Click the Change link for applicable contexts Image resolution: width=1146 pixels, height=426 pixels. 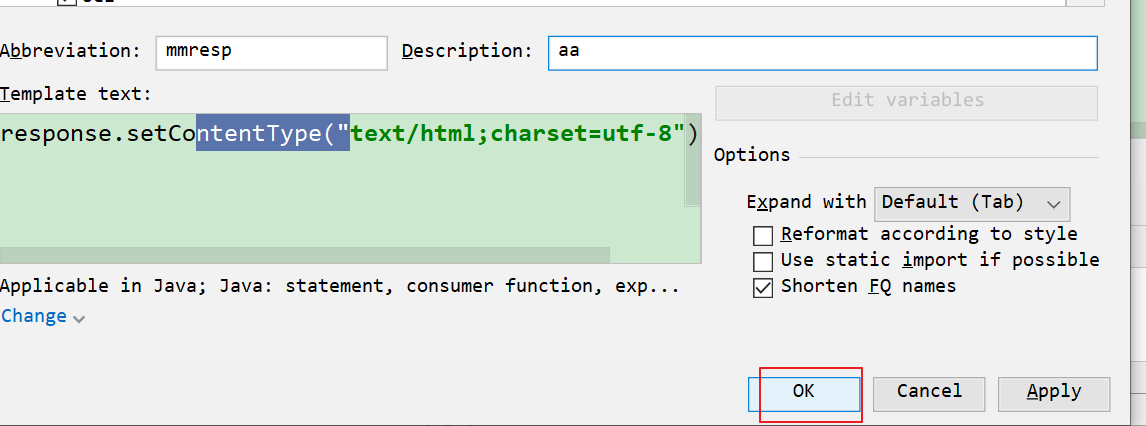click(34, 316)
